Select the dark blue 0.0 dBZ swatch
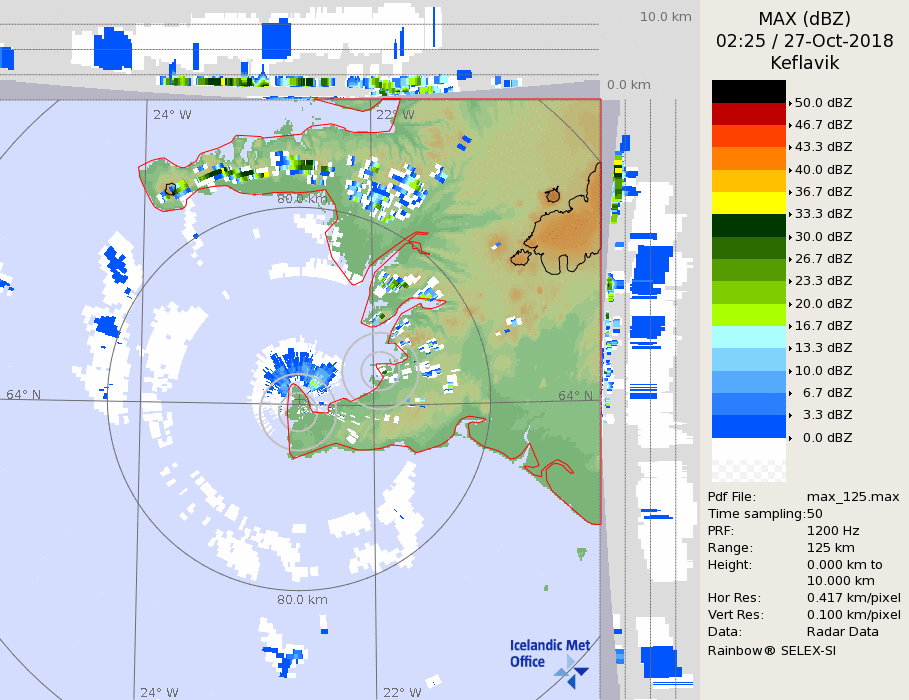909x700 pixels. click(x=748, y=427)
